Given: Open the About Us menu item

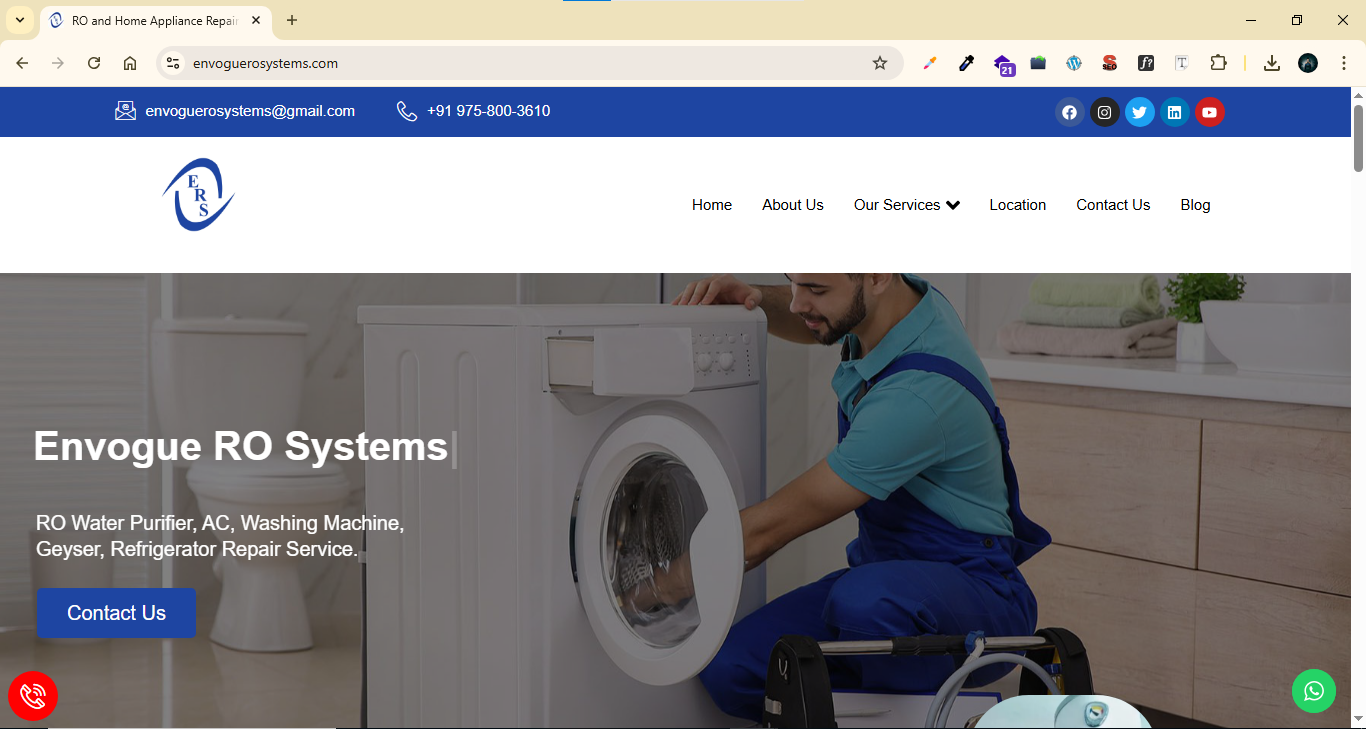Looking at the screenshot, I should [793, 205].
